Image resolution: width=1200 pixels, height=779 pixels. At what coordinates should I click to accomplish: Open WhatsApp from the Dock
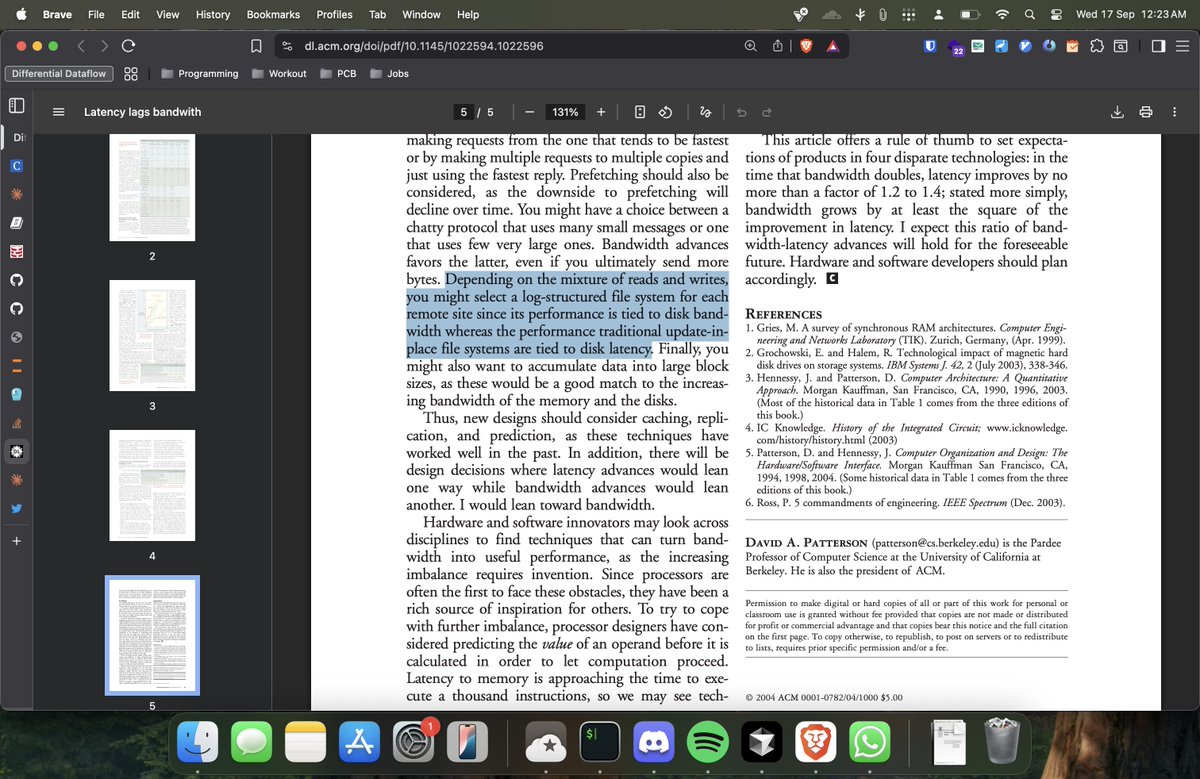[x=870, y=741]
